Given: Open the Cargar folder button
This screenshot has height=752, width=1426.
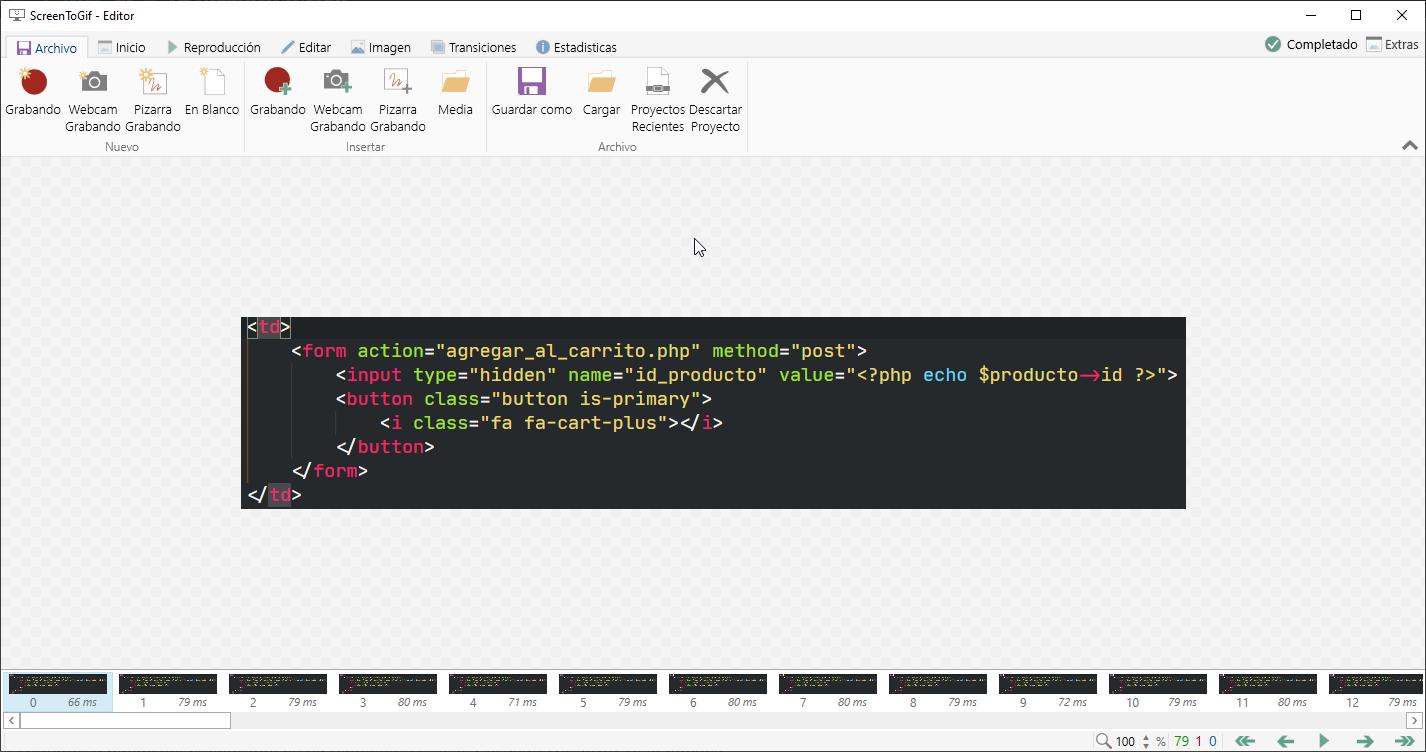Looking at the screenshot, I should (602, 92).
